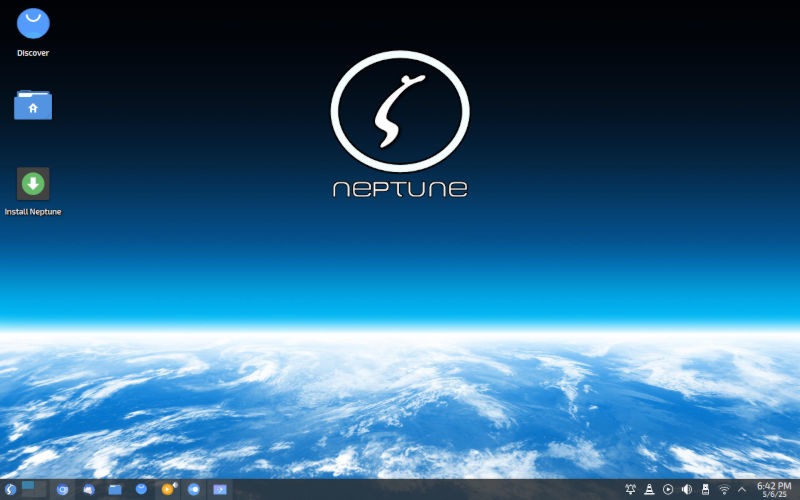Open the Home folder desktop icon
This screenshot has height=500, width=800.
pos(33,105)
